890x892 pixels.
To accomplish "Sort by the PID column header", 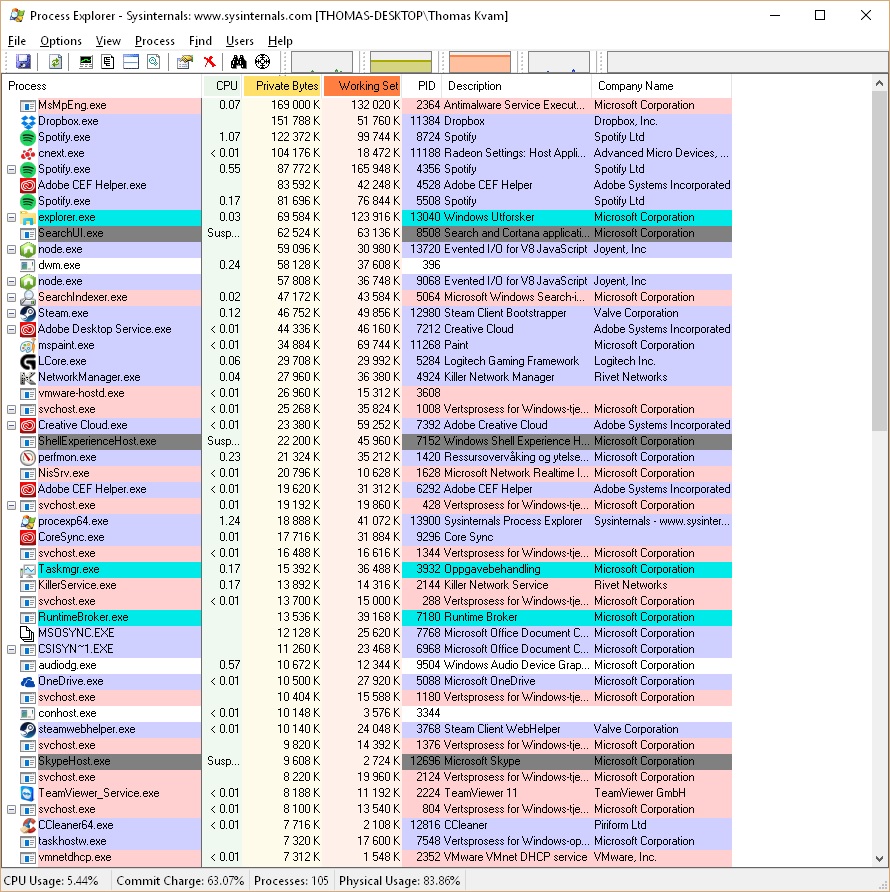I will (422, 86).
